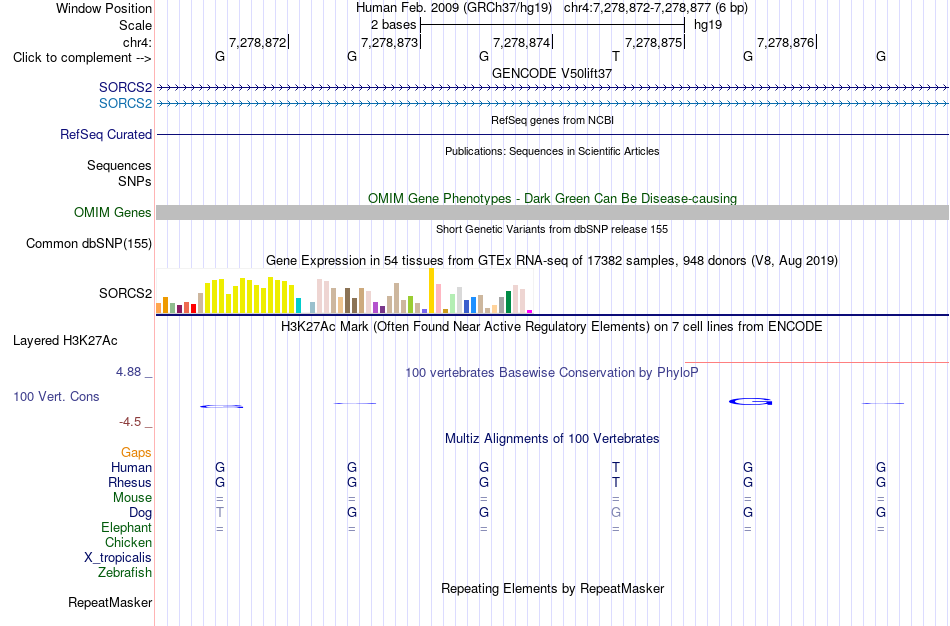This screenshot has width=950, height=626.
Task: Click the H3K27Ac Mark ENCODE track title
Action: click(552, 327)
